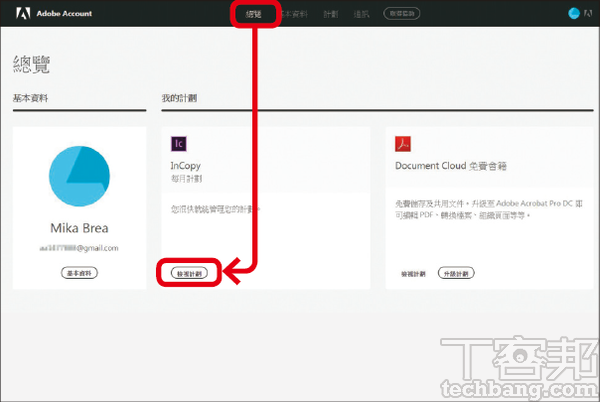Open the 通訊 communication tab
This screenshot has height=402, width=600.
pos(361,14)
